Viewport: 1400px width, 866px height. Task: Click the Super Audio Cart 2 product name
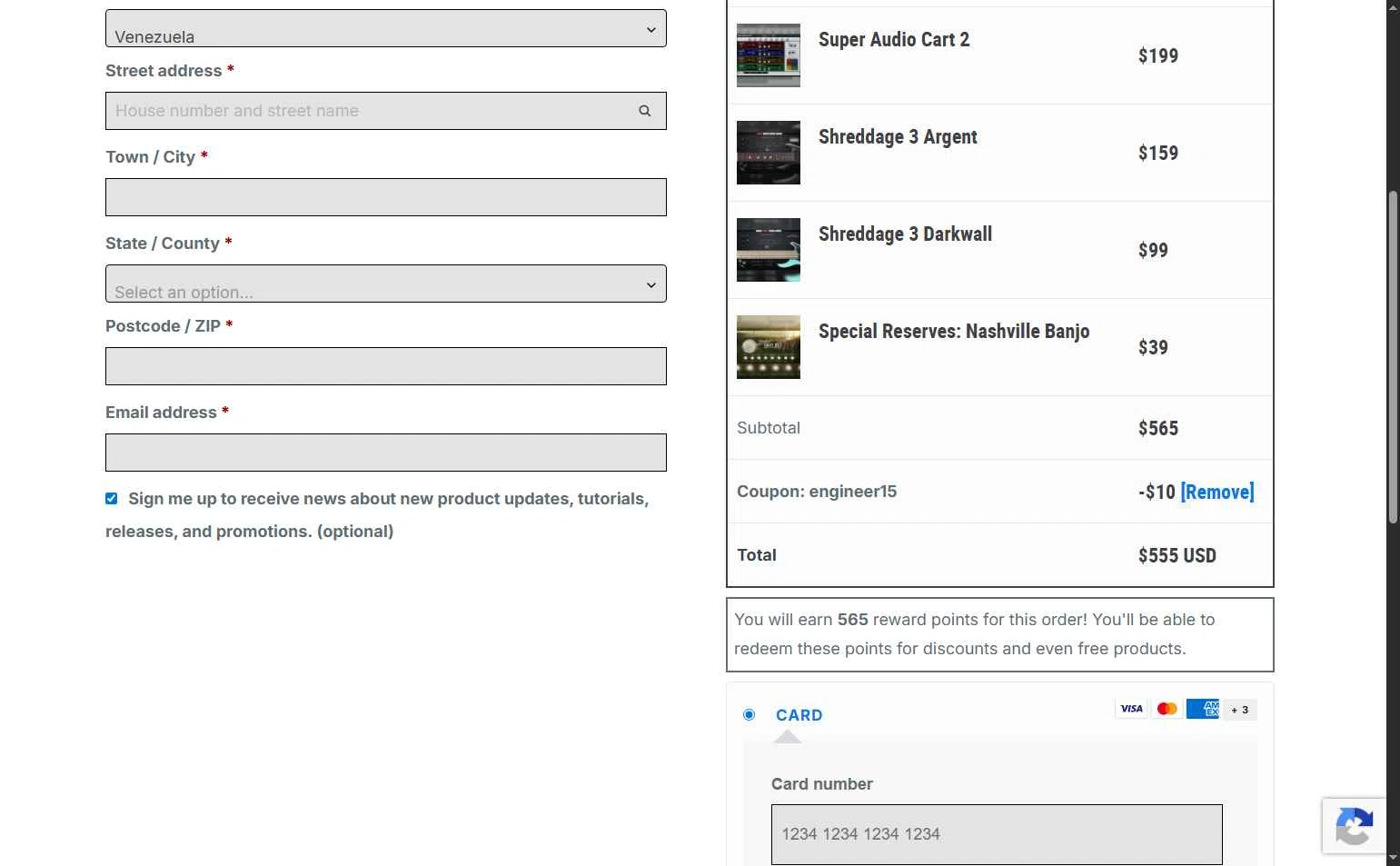(x=894, y=40)
